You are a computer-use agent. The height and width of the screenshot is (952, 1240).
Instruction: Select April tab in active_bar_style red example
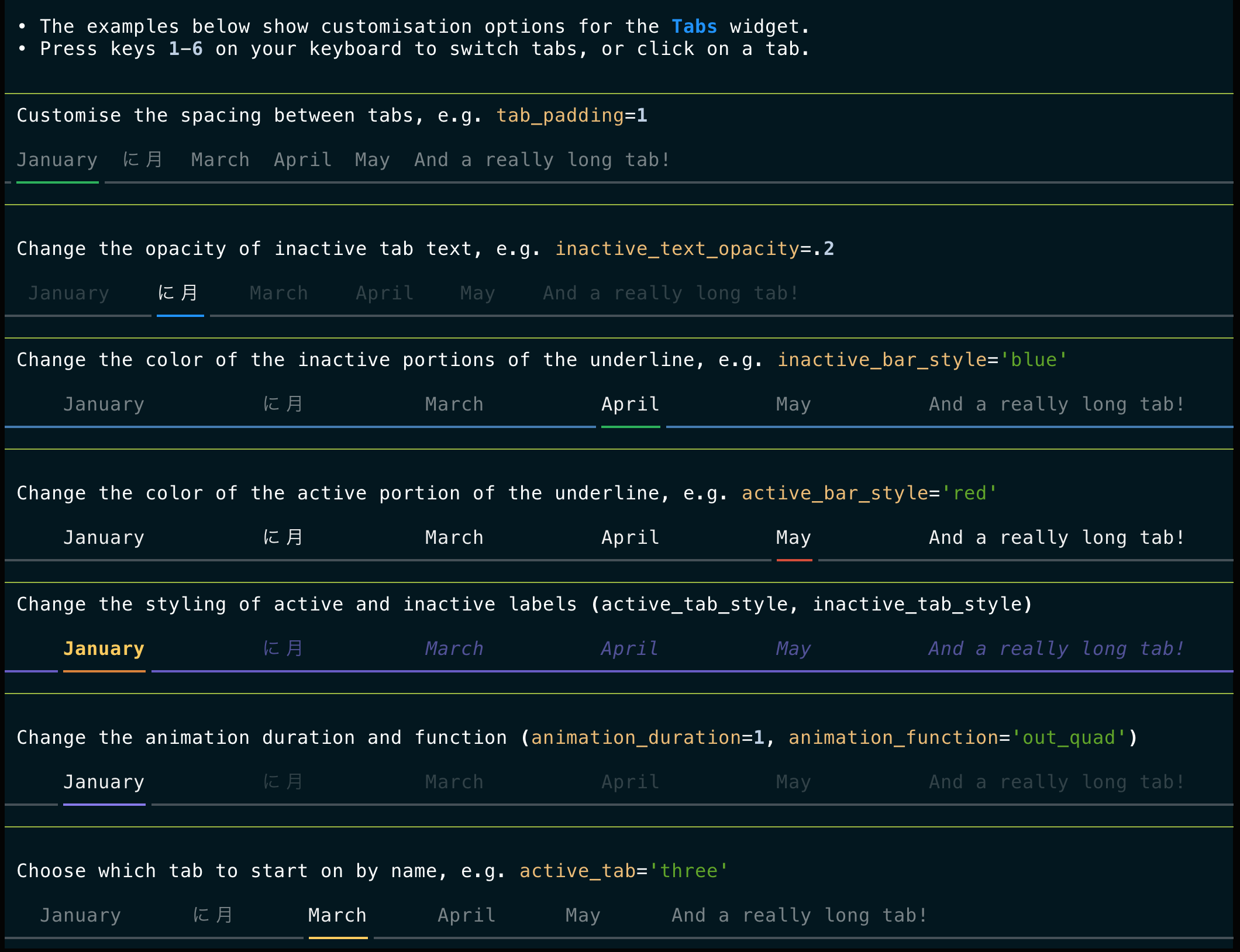point(630,537)
